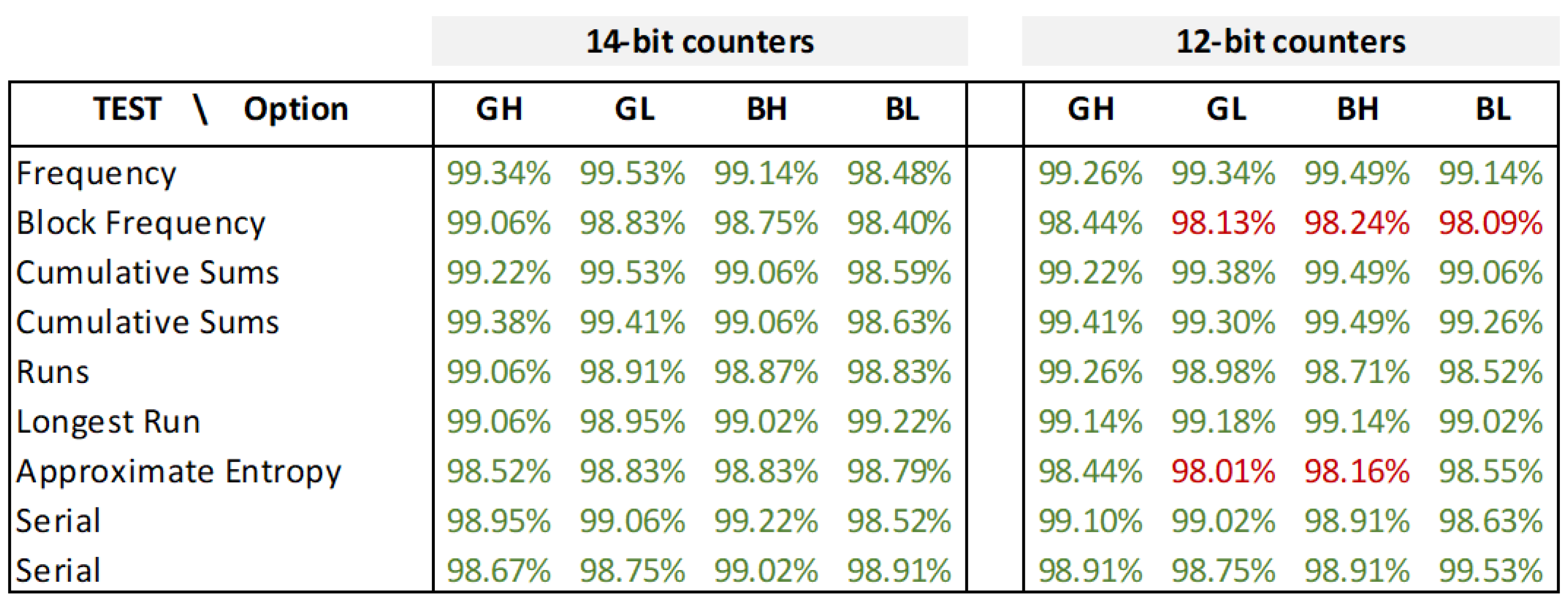Click the red 98.16% value
The width and height of the screenshot is (1568, 608).
click(1357, 471)
